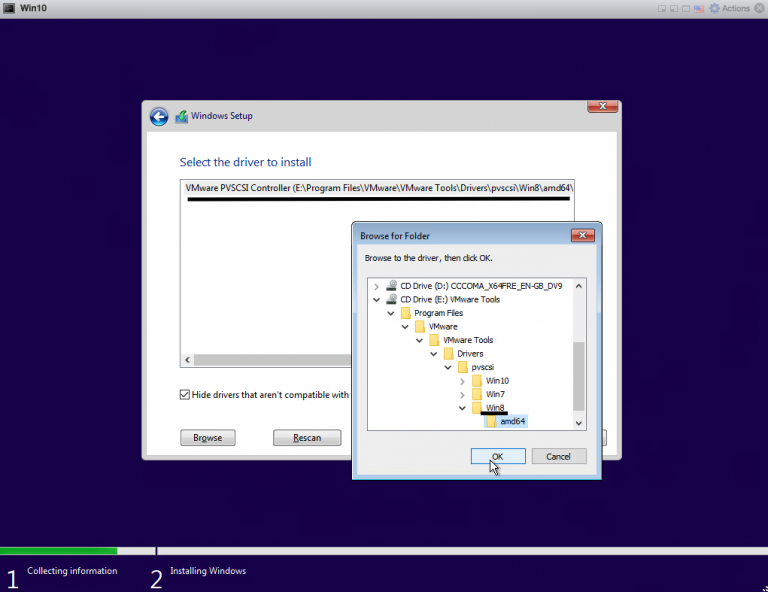The image size is (768, 592).
Task: Select the Drivers label in tree
Action: (470, 354)
